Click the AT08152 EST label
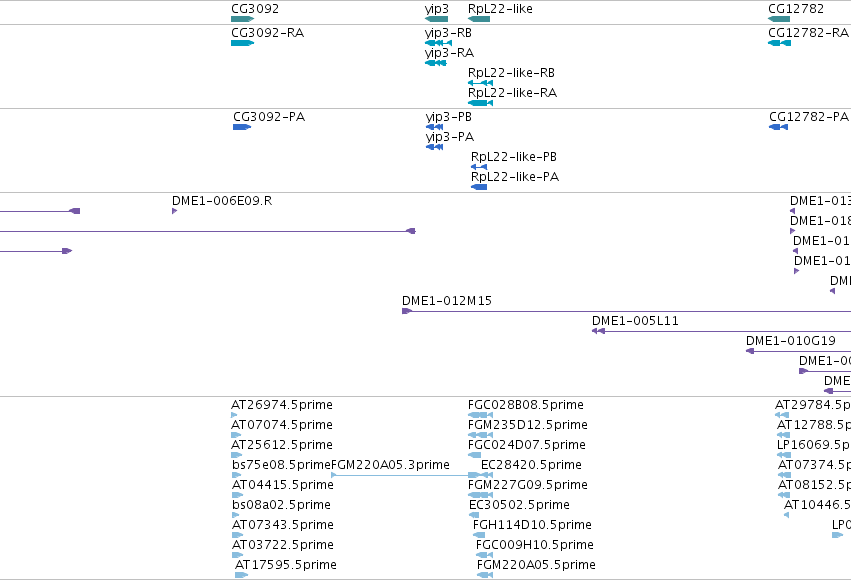This screenshot has width=851, height=580. pyautogui.click(x=814, y=485)
